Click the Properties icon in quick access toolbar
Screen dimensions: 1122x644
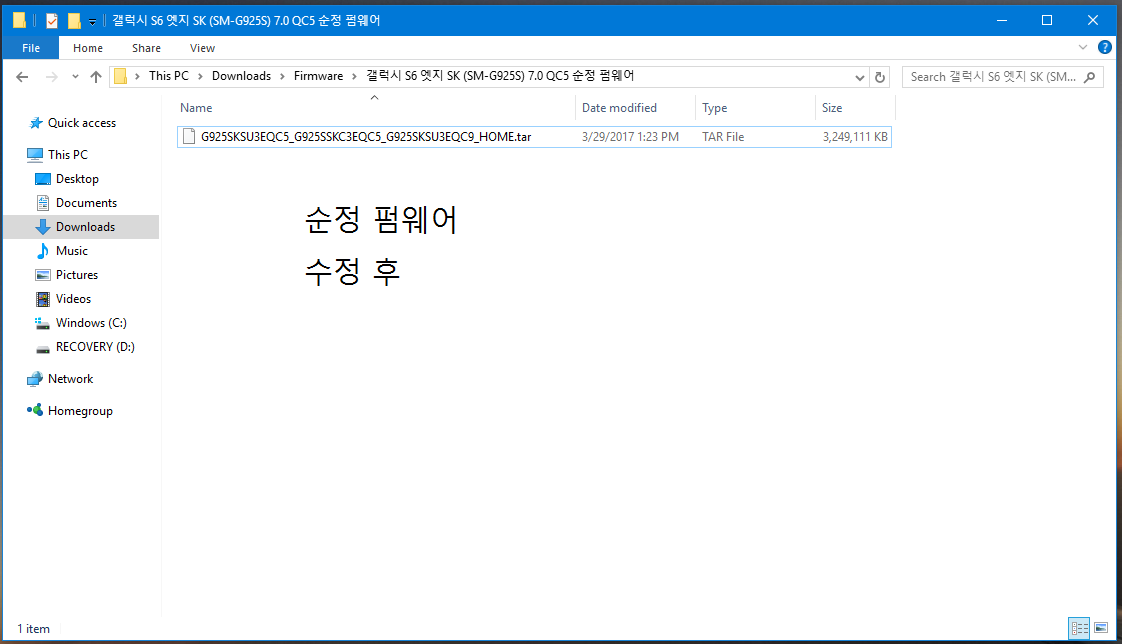click(x=52, y=21)
